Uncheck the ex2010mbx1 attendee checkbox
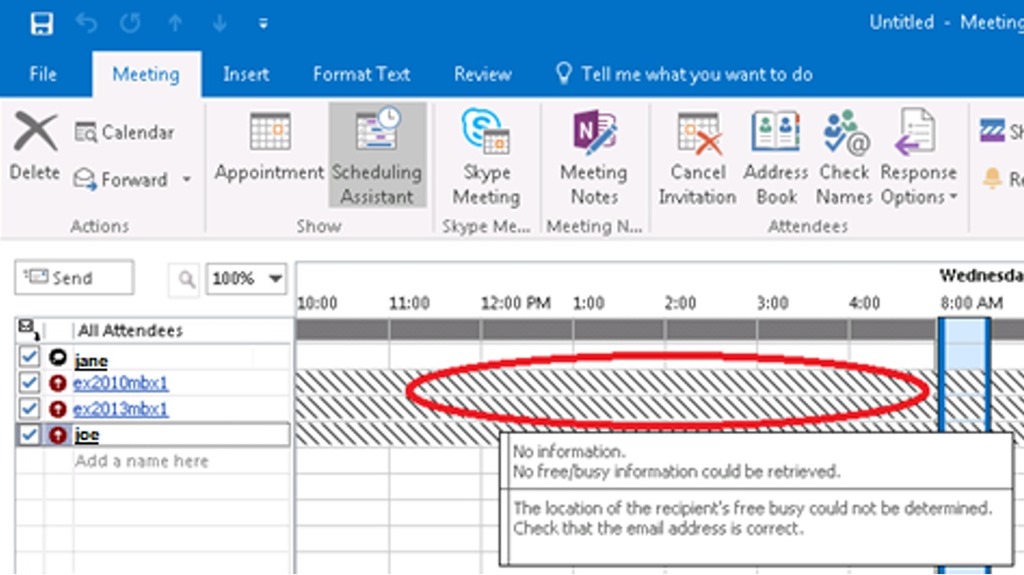This screenshot has width=1024, height=575. coord(29,382)
